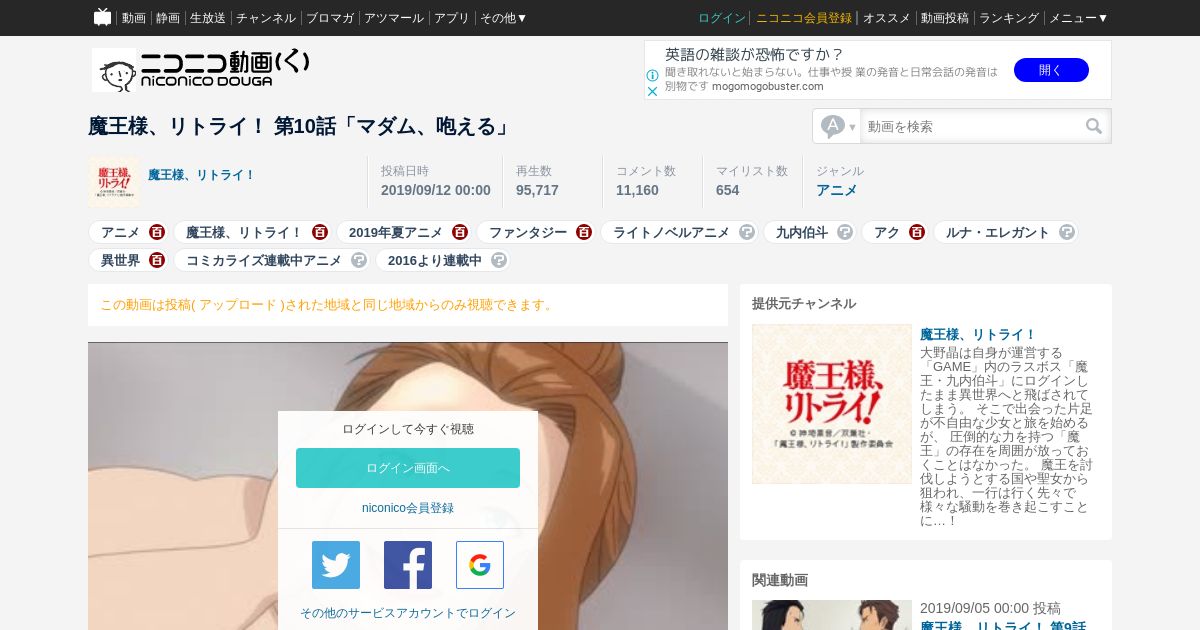Open ランキング in top bar

[x=1008, y=18]
